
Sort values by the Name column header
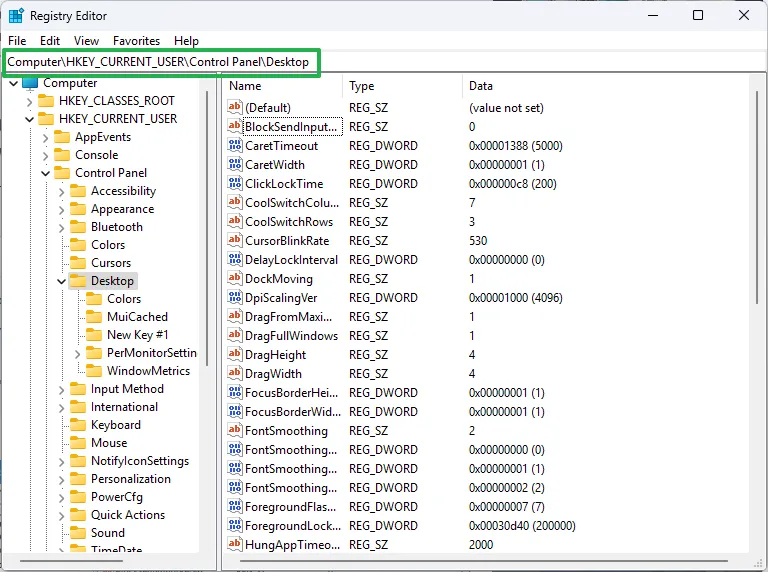[x=280, y=86]
